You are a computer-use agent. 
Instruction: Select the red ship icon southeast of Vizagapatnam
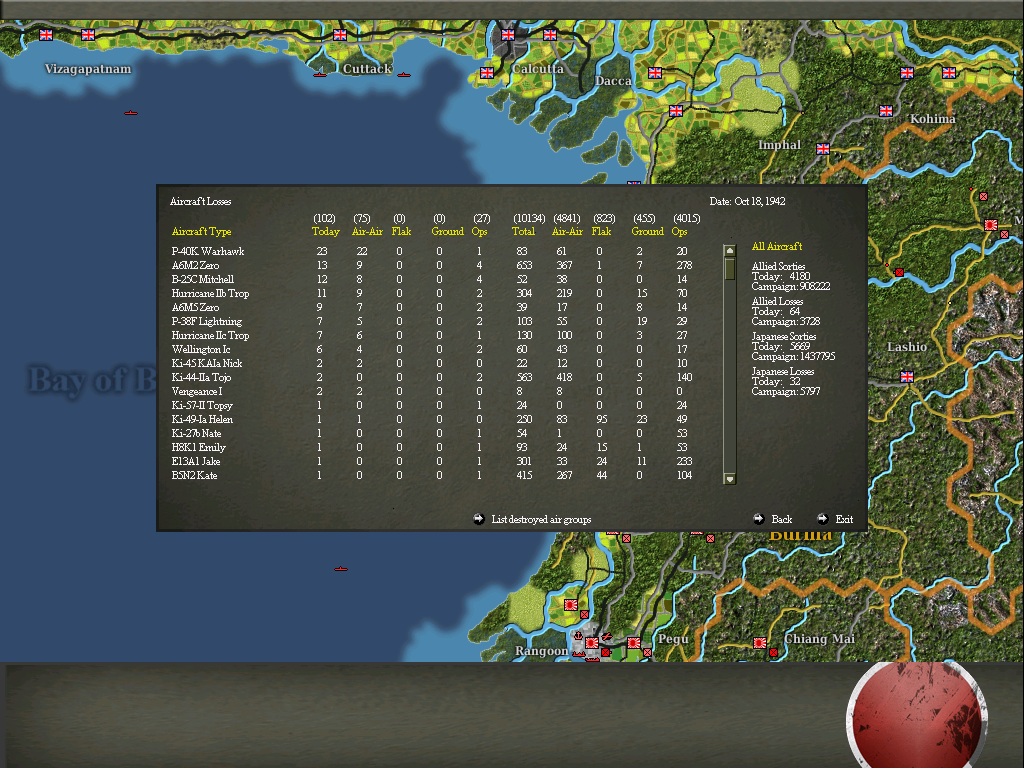(x=131, y=113)
